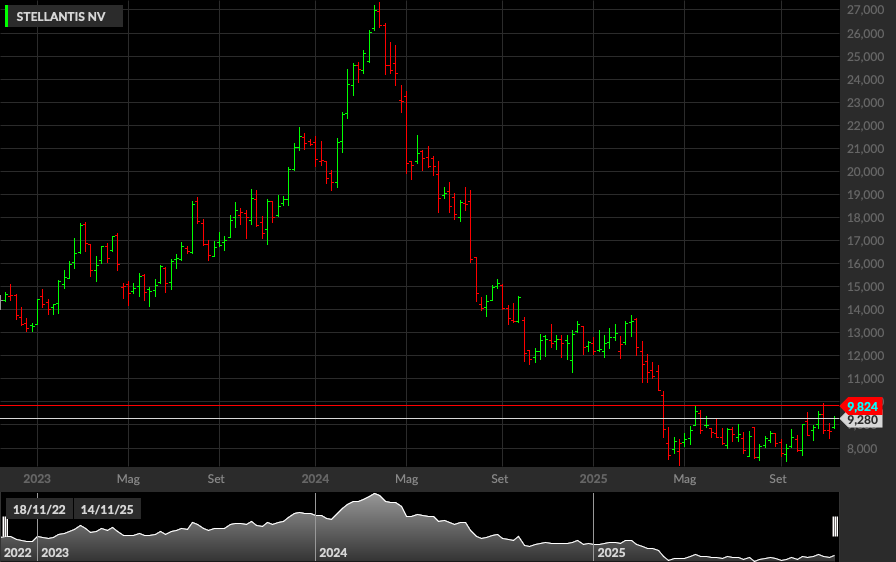Click the 27,000 price axis label

[865, 10]
